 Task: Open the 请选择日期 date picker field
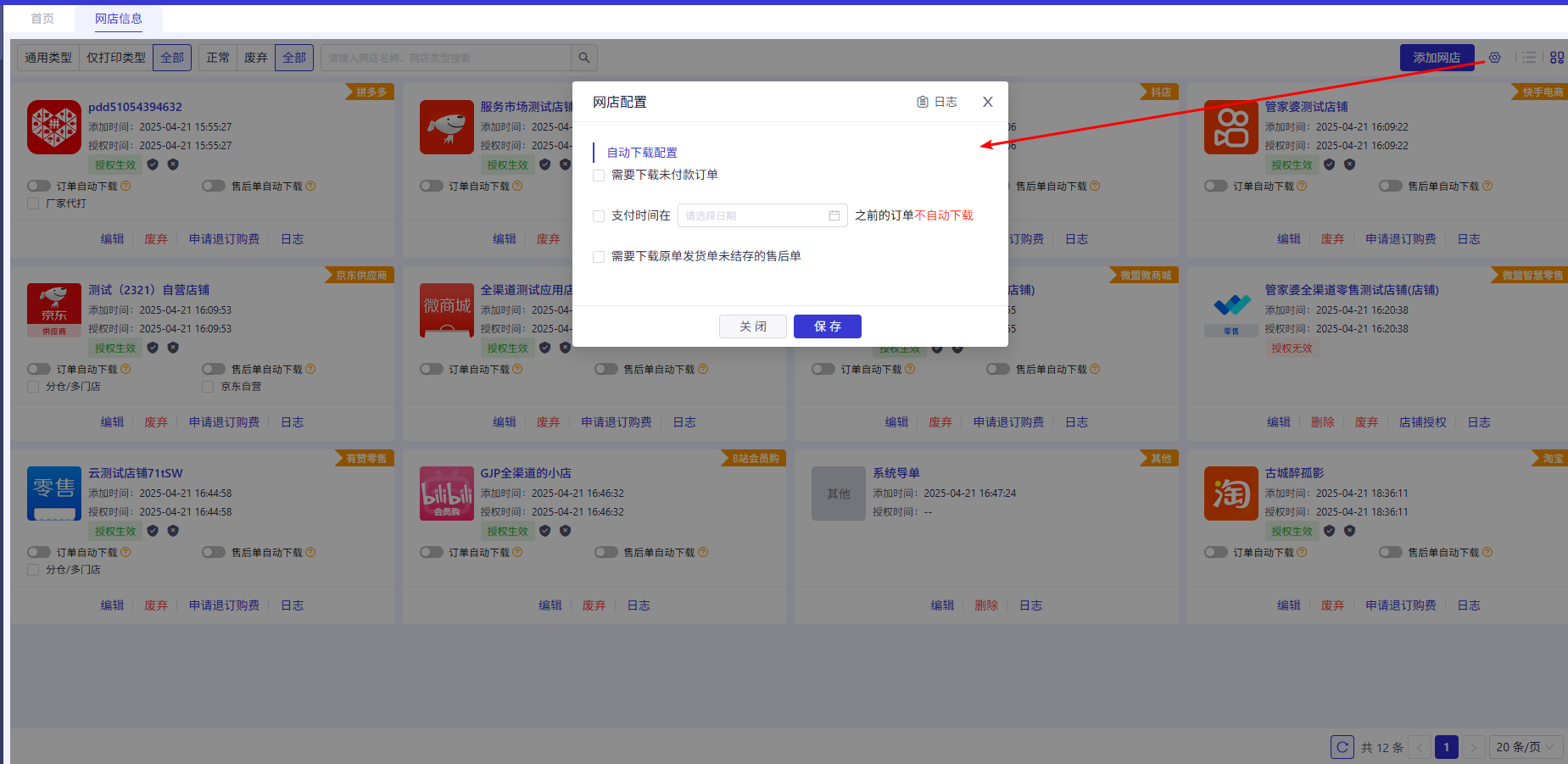coord(762,215)
